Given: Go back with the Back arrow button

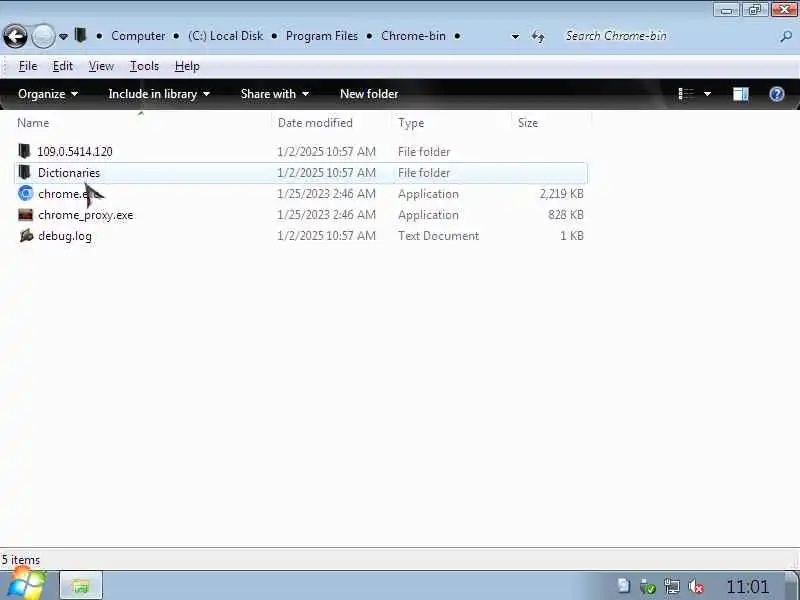Looking at the screenshot, I should (15, 36).
